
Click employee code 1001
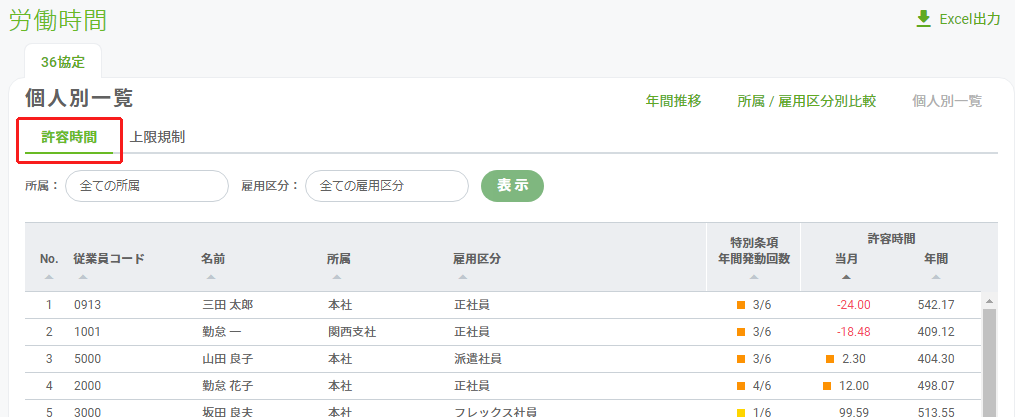87,332
